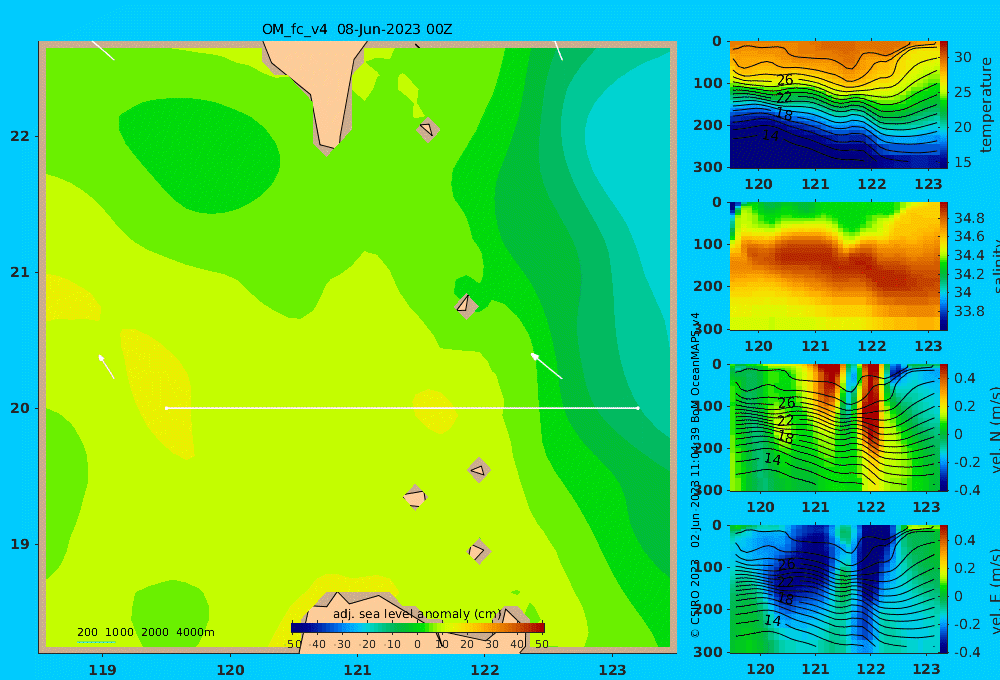Click the 34.8 tick on salinity colorbar

[x=969, y=218]
